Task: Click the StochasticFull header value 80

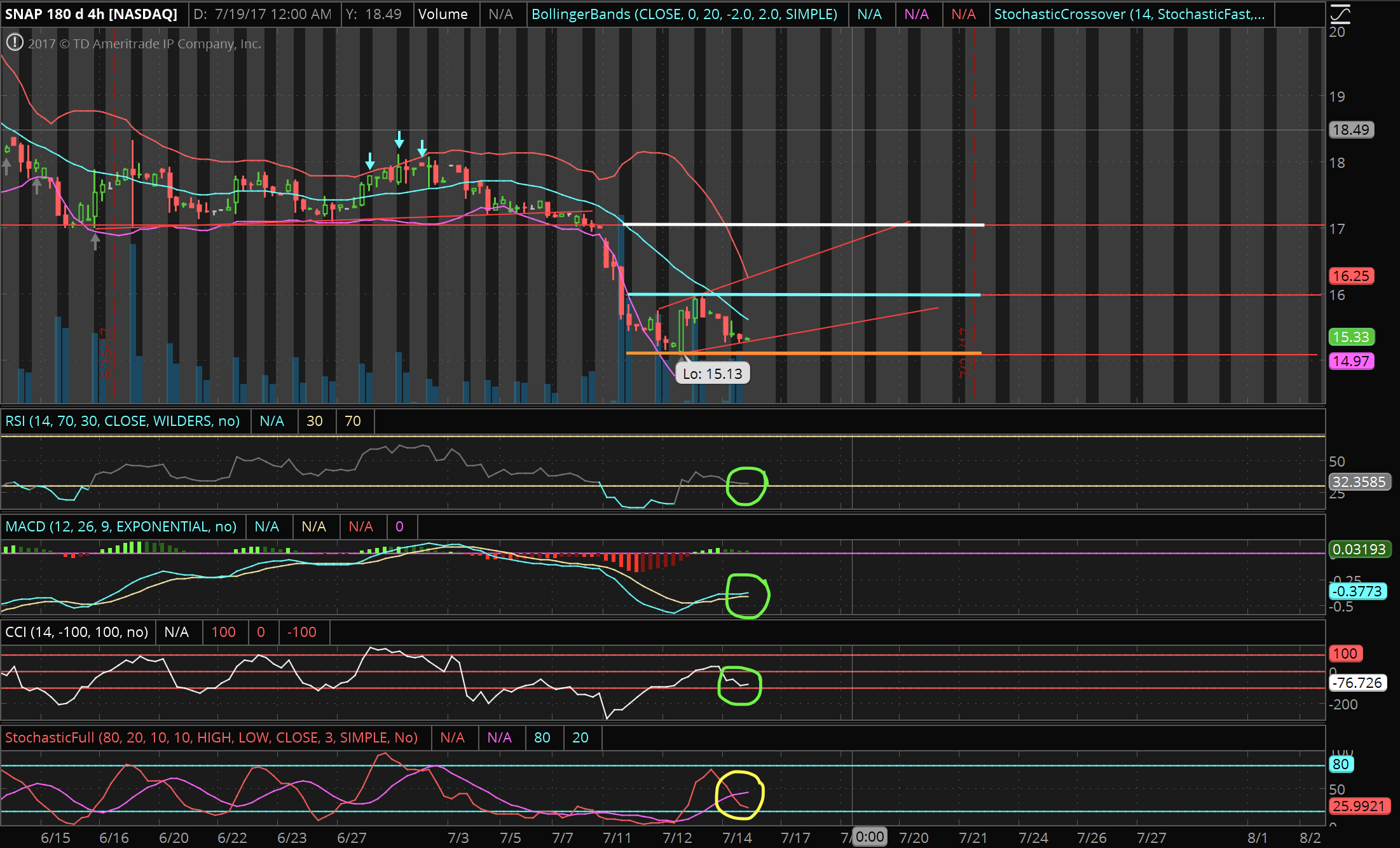Action: 542,737
